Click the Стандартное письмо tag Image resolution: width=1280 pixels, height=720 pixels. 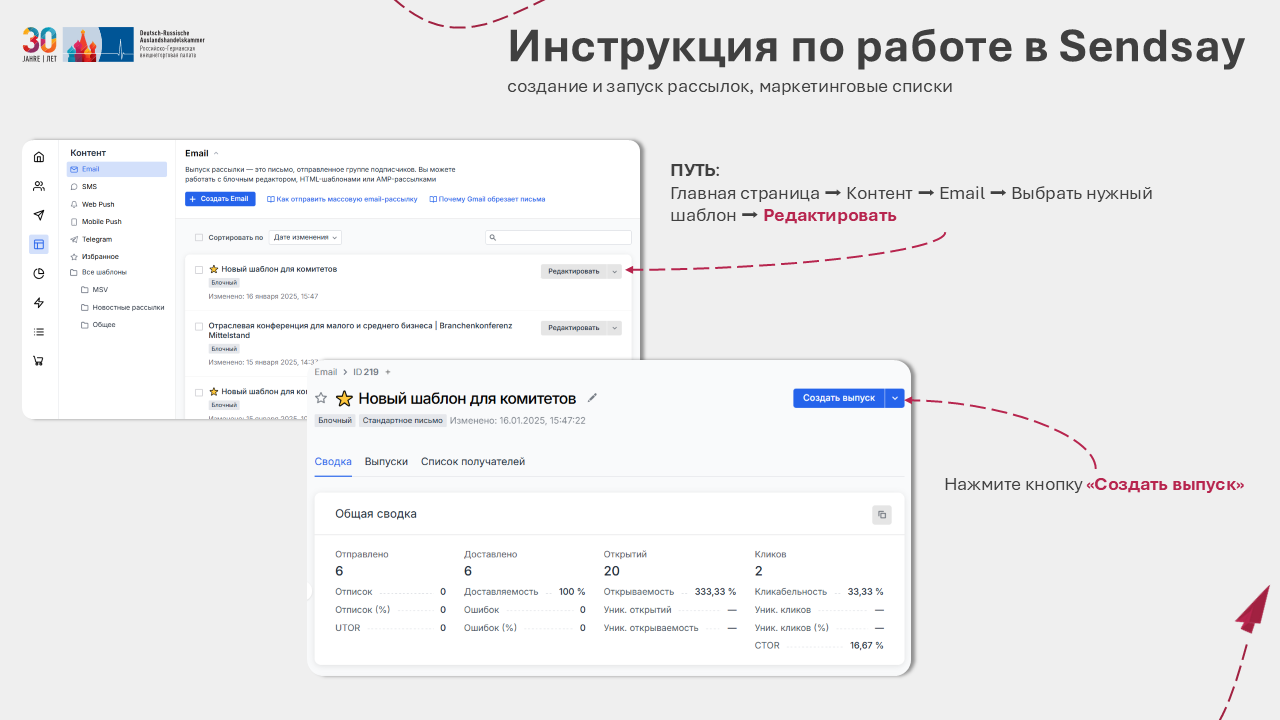(402, 421)
